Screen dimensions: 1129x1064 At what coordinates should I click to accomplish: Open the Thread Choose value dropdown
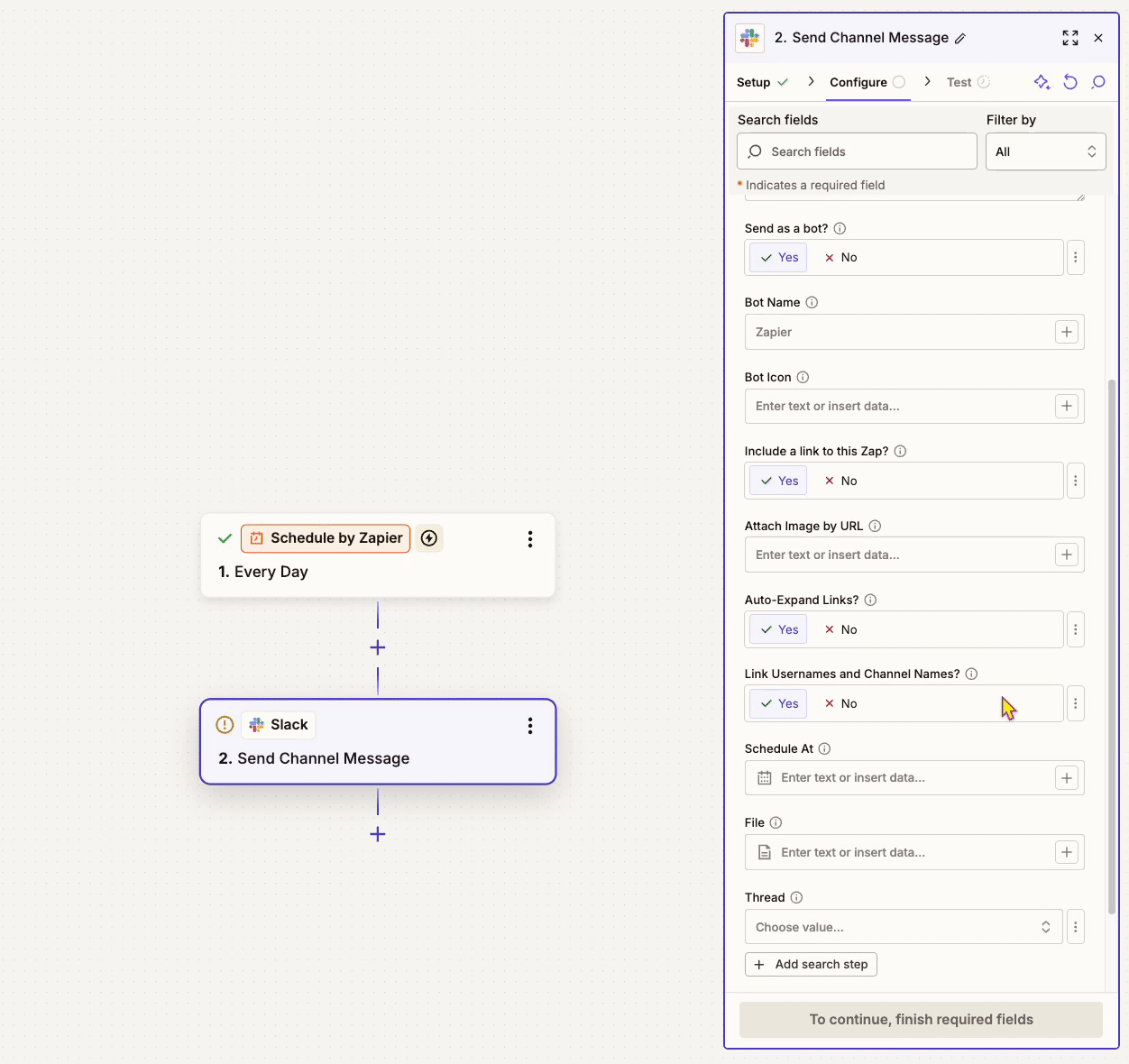(x=903, y=927)
